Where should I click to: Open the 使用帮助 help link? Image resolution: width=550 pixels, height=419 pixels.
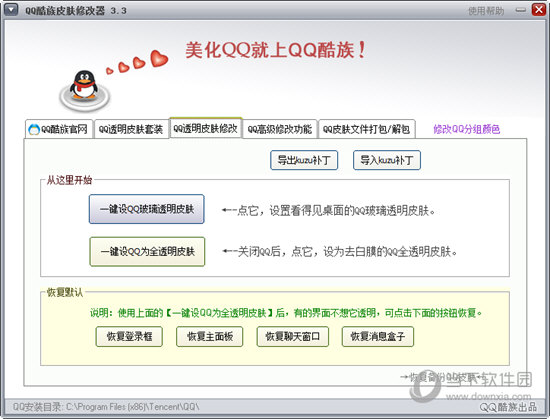point(486,11)
